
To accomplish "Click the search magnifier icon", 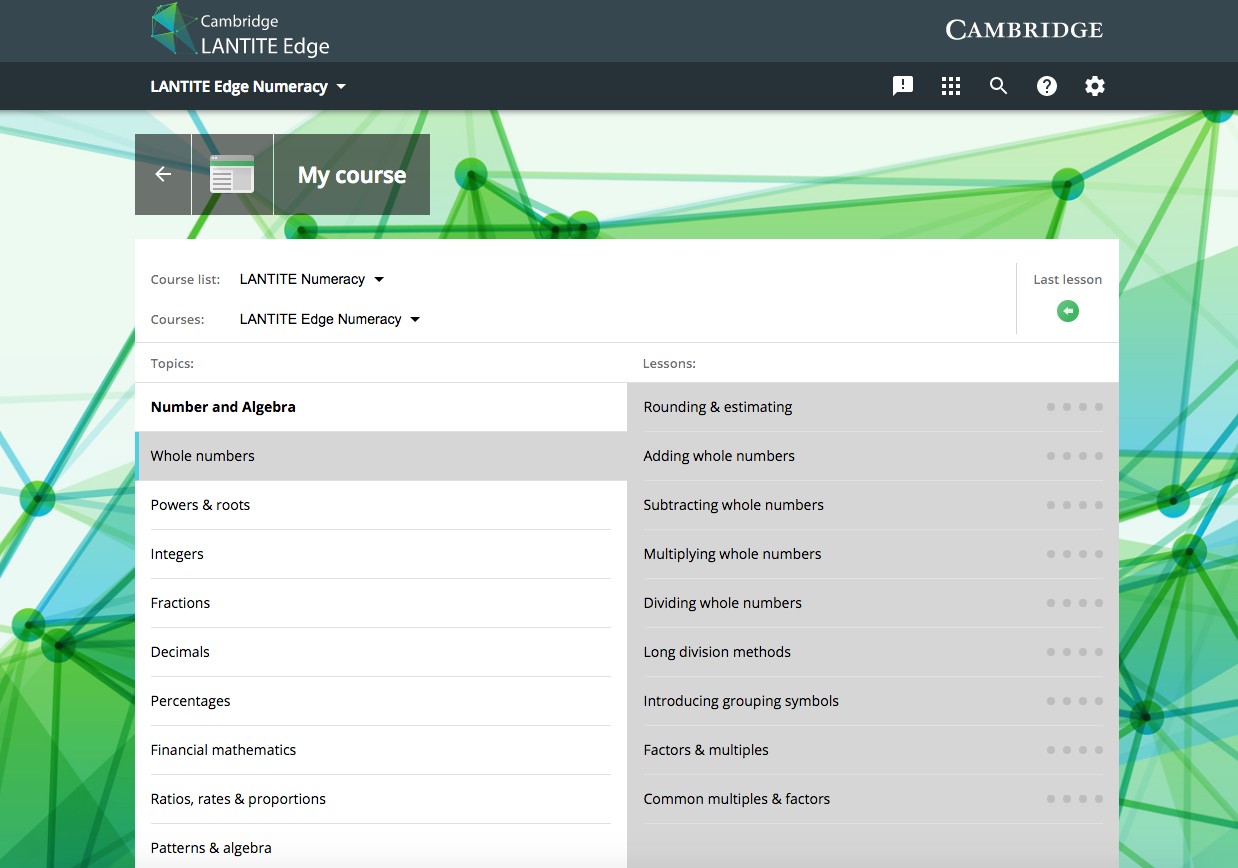I will pyautogui.click(x=998, y=86).
